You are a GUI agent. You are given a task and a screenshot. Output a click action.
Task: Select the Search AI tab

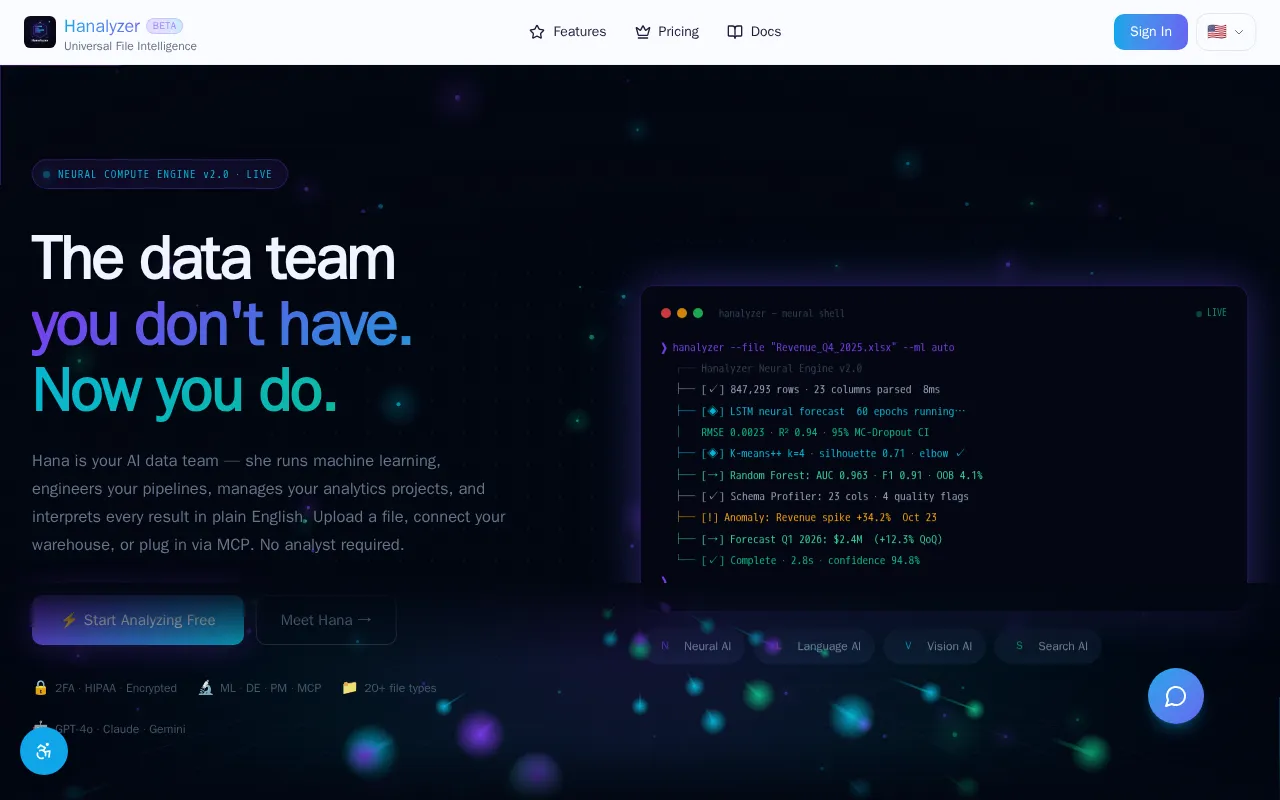tap(1048, 646)
